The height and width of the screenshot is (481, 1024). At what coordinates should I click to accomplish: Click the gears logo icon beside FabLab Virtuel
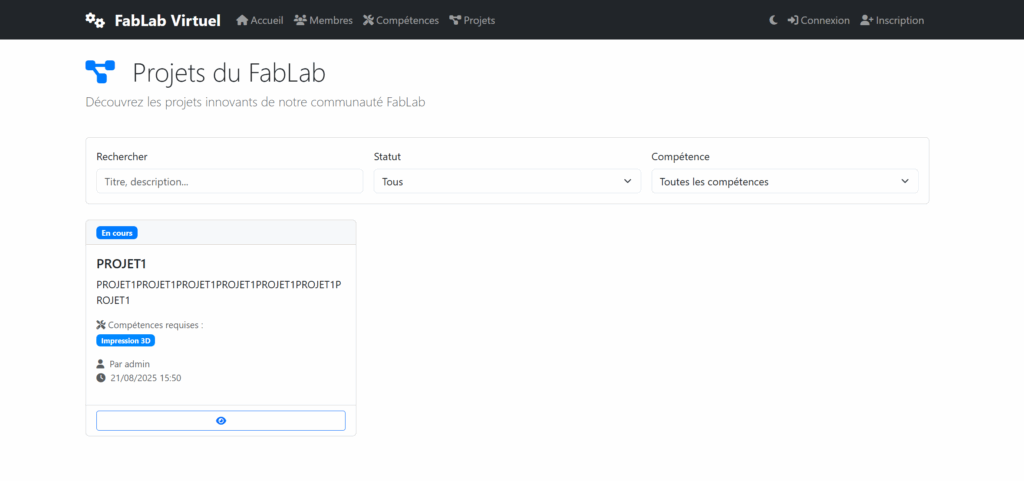[95, 20]
